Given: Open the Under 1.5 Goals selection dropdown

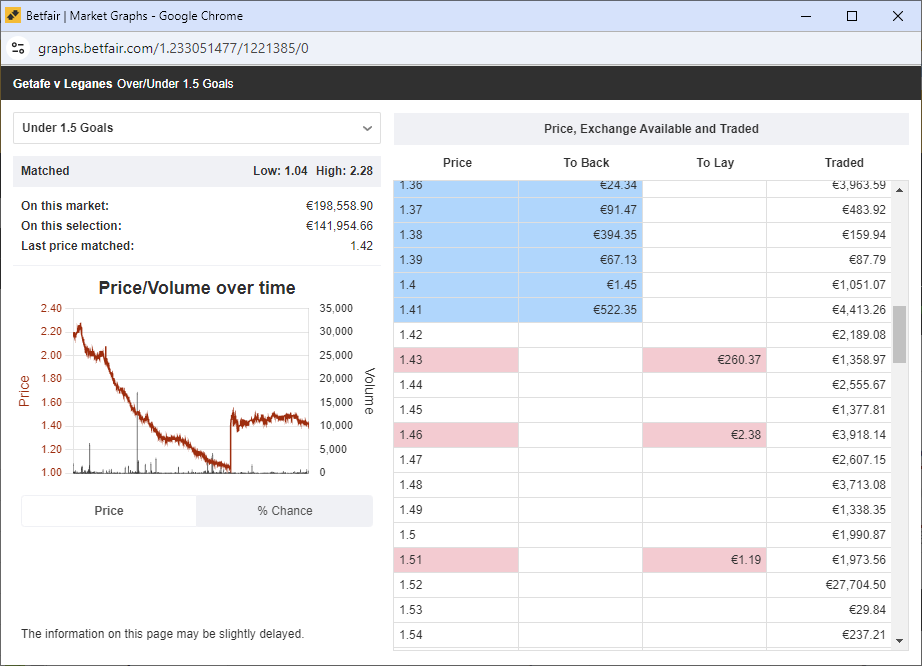Looking at the screenshot, I should (x=196, y=128).
